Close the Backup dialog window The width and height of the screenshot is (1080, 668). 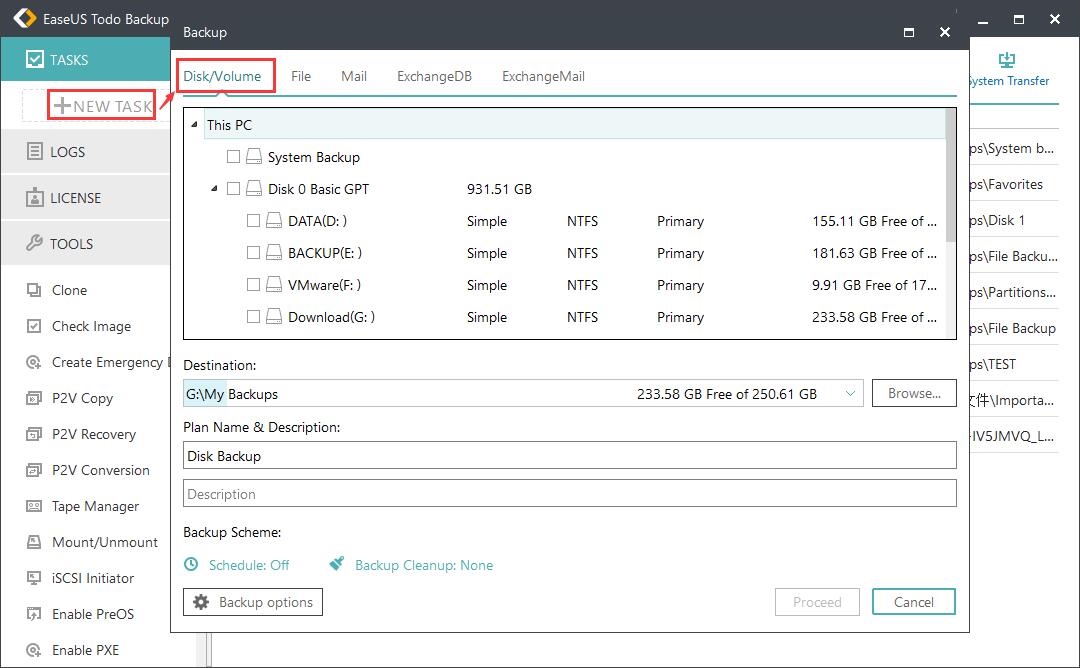945,32
